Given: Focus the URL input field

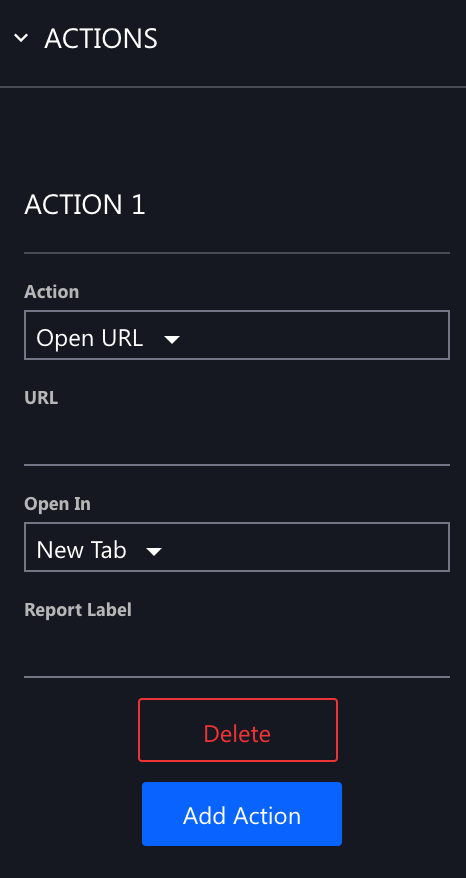Looking at the screenshot, I should coord(236,438).
